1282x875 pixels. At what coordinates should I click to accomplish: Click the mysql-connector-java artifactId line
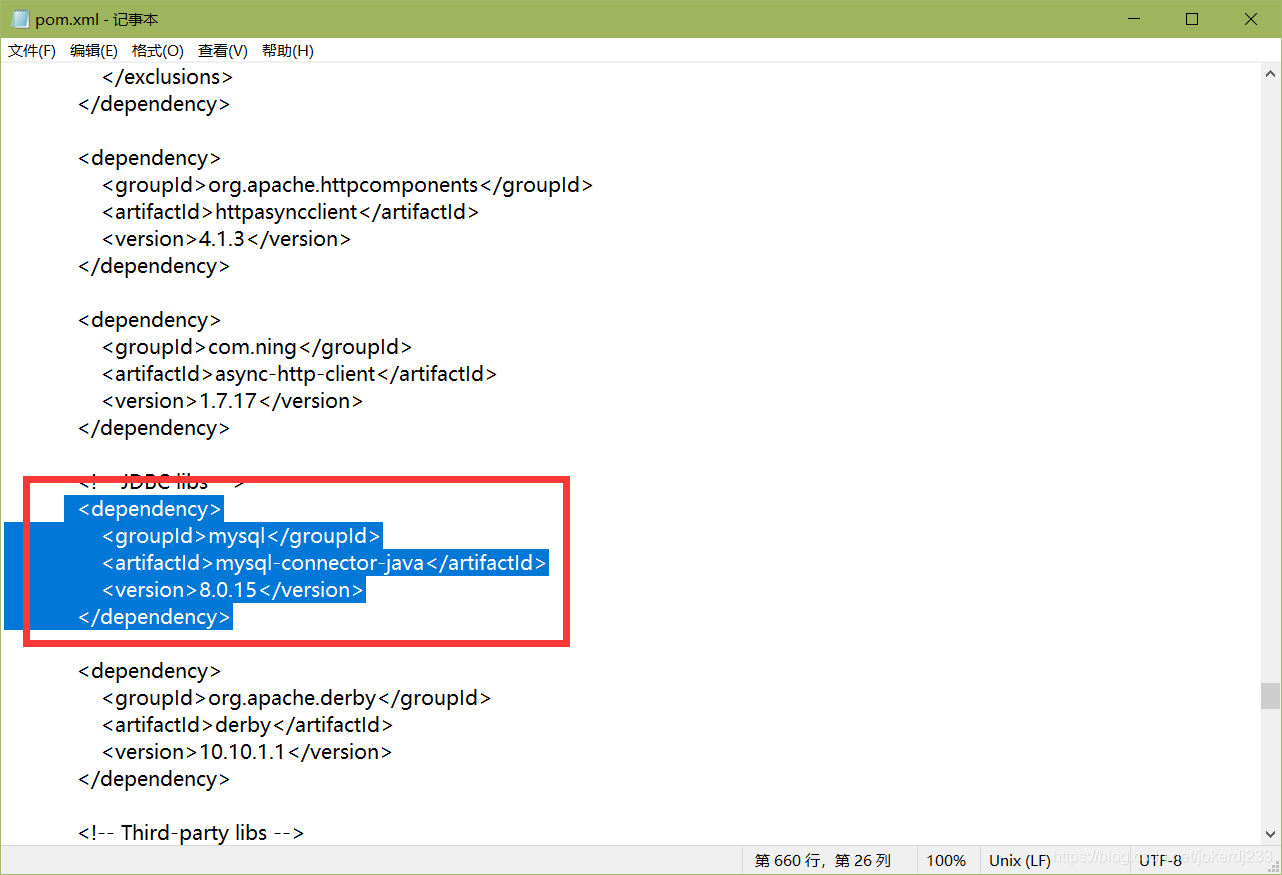[x=324, y=563]
